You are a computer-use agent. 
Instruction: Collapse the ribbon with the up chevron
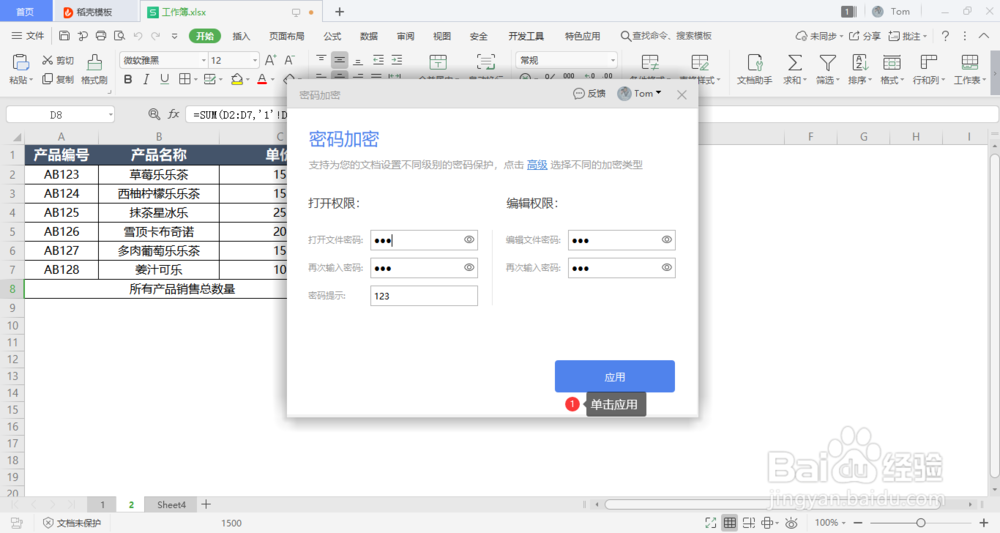(985, 36)
